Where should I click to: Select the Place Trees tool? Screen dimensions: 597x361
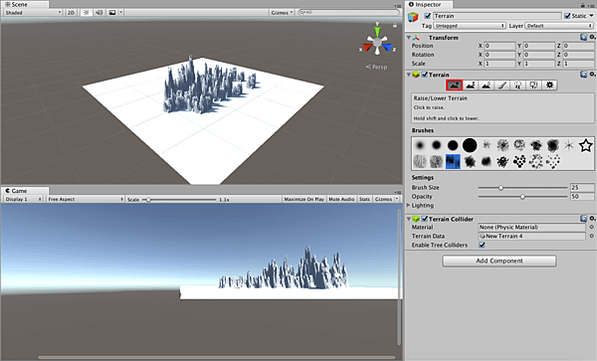(518, 85)
